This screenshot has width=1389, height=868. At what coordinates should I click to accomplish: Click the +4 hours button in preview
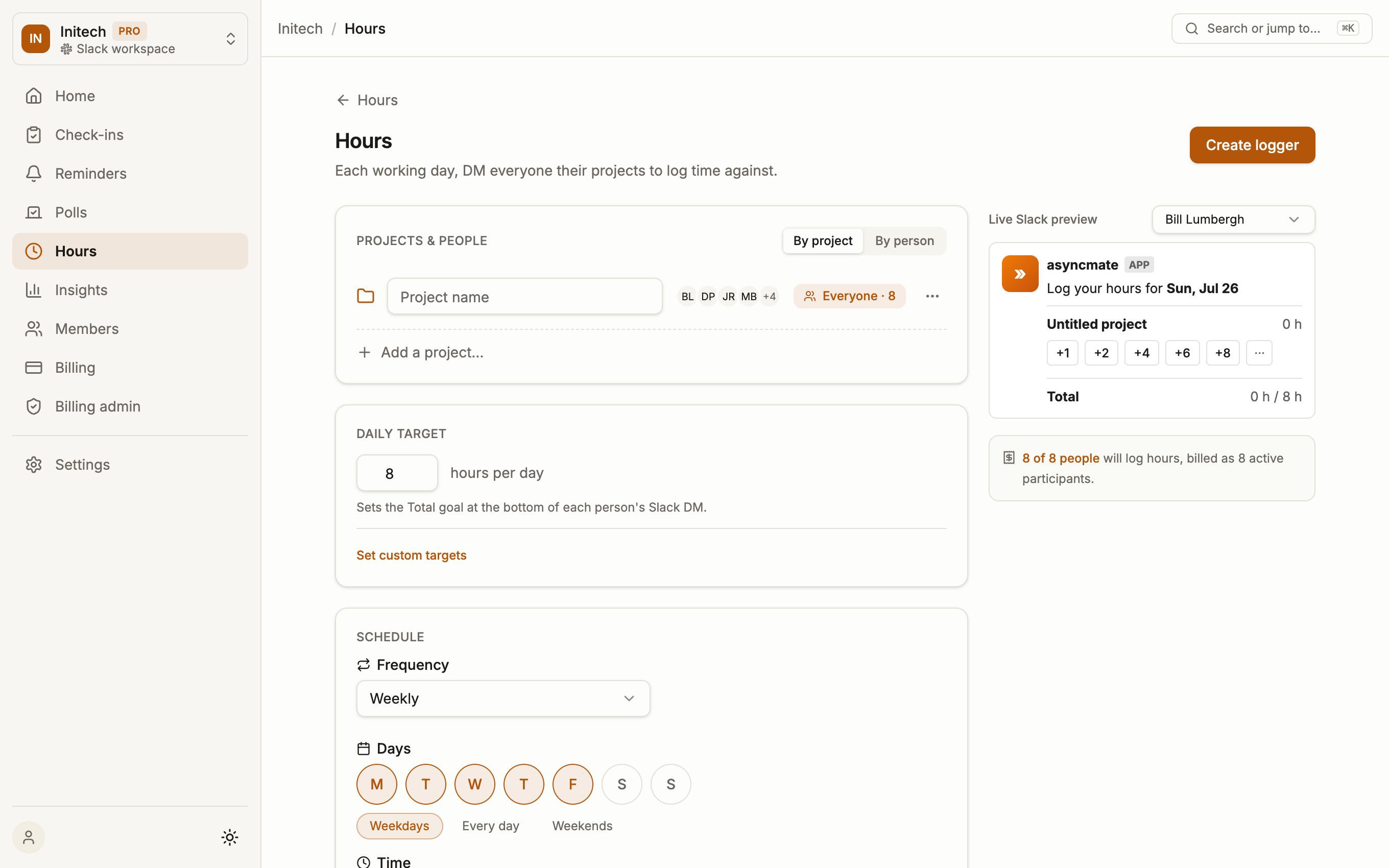[x=1141, y=353]
